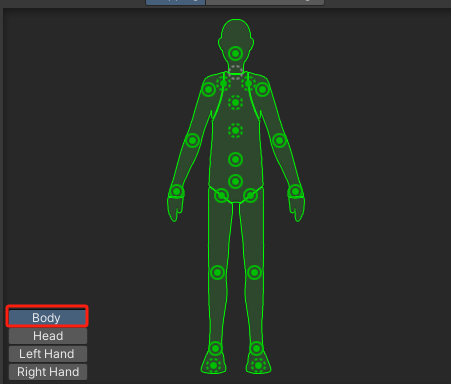
Task: Switch to the Head mapping view
Action: click(x=48, y=336)
